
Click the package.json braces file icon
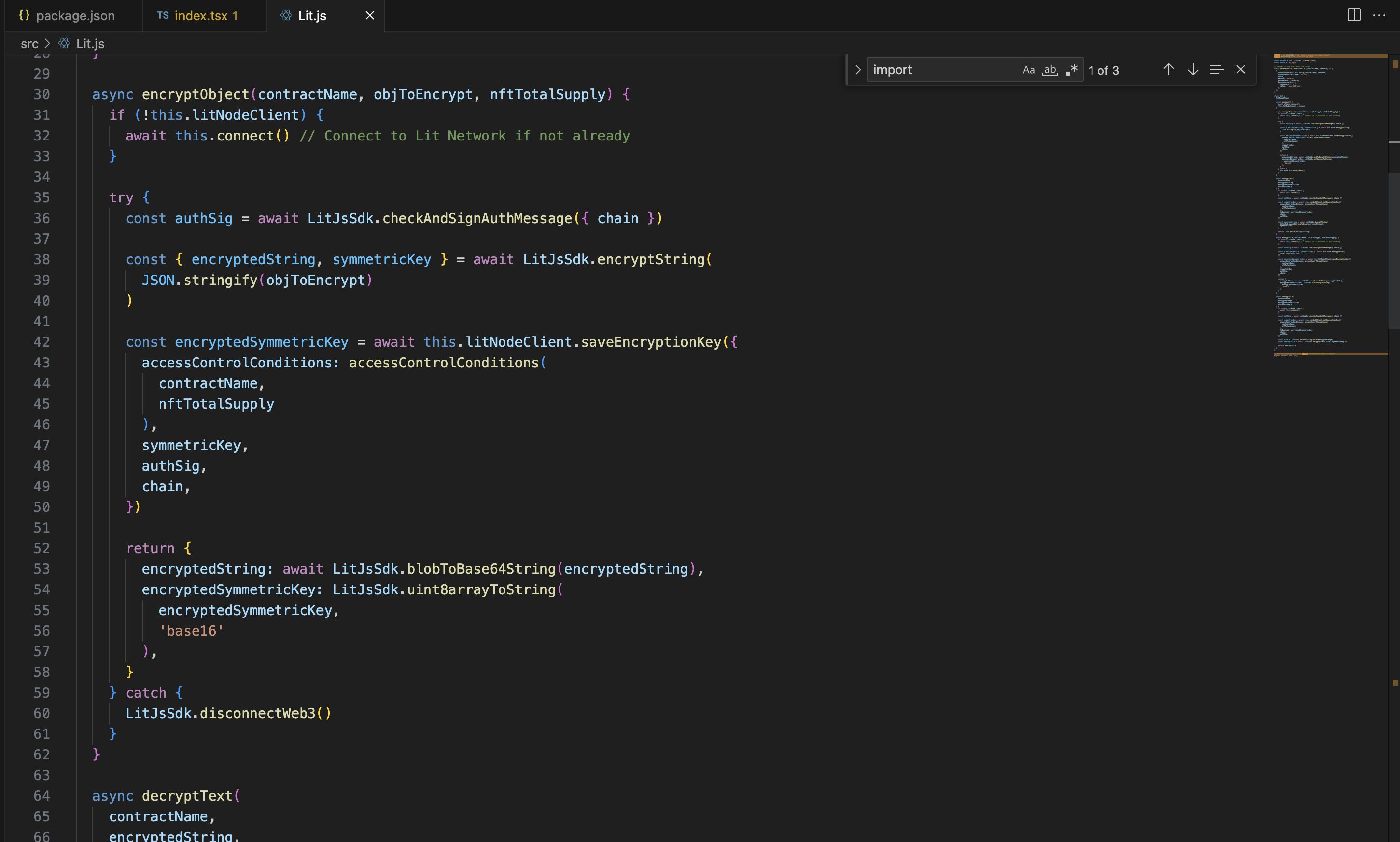click(x=25, y=15)
